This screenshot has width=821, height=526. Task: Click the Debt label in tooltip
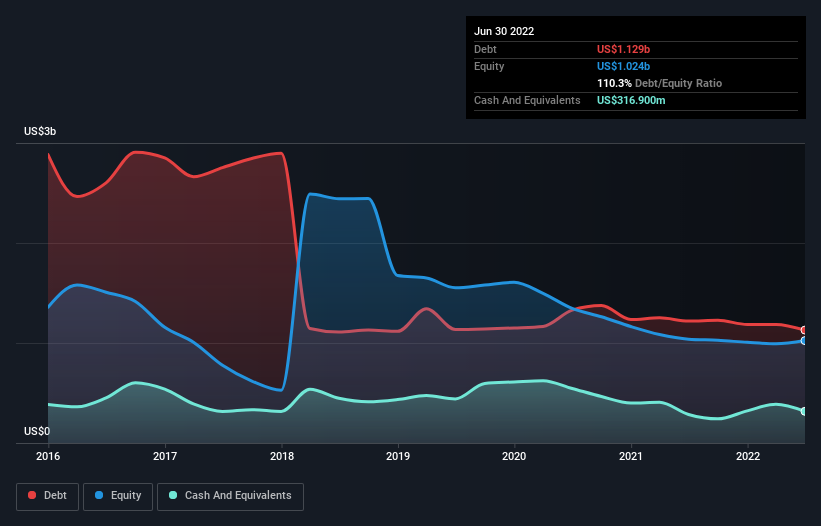pos(485,49)
